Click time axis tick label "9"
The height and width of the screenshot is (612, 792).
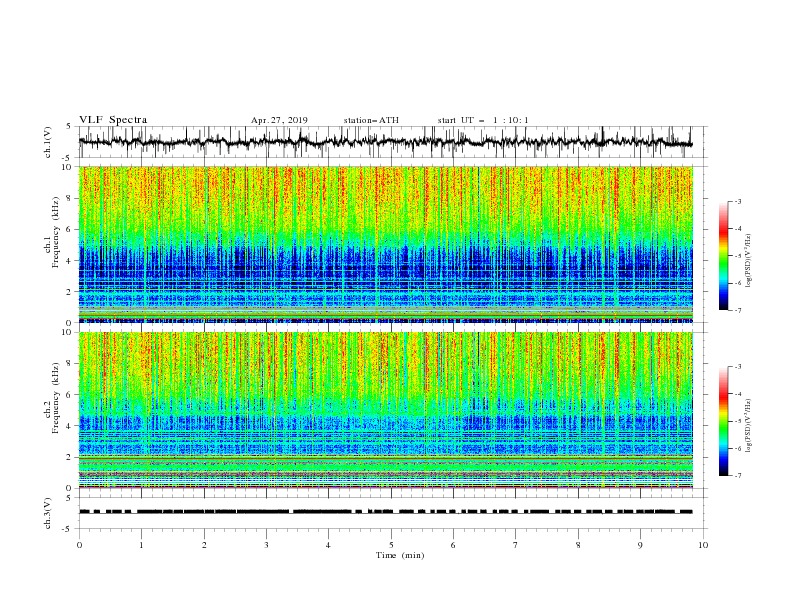tap(640, 545)
